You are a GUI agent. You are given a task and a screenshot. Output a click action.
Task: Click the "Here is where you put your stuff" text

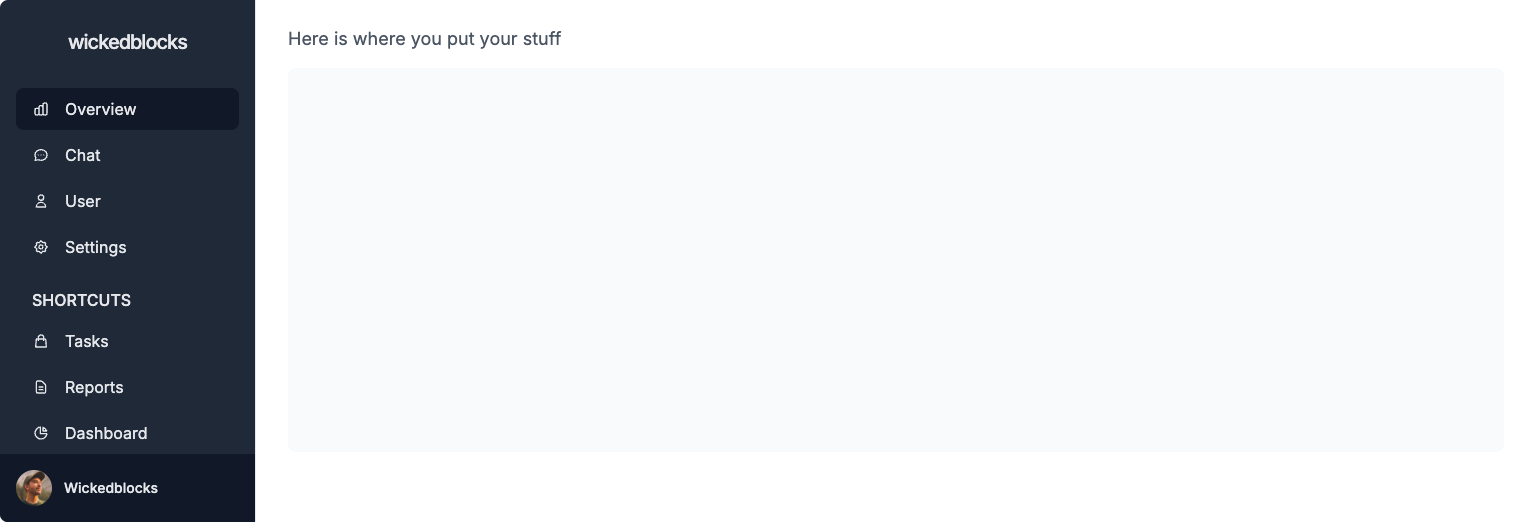point(425,39)
